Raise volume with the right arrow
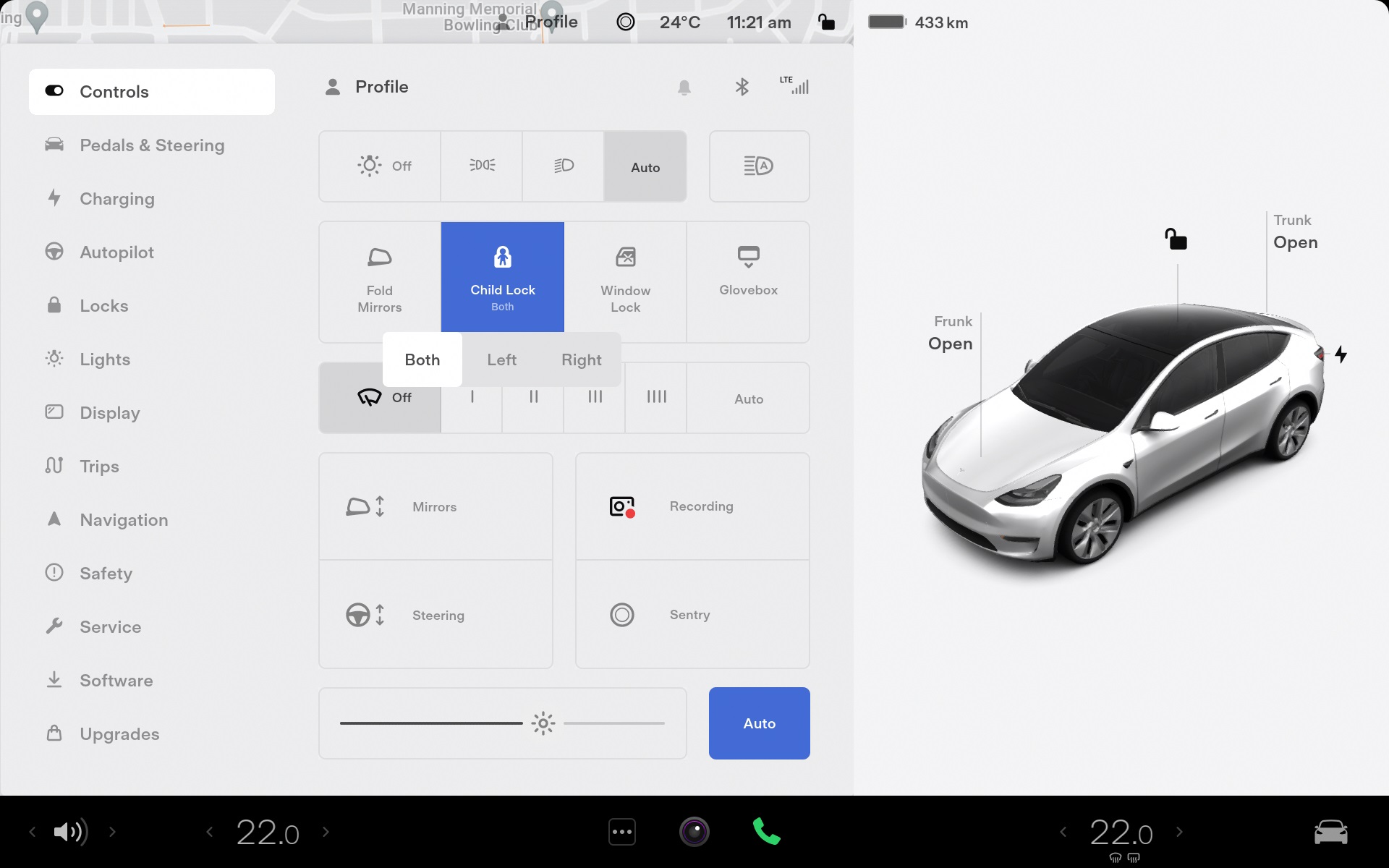 click(x=112, y=832)
